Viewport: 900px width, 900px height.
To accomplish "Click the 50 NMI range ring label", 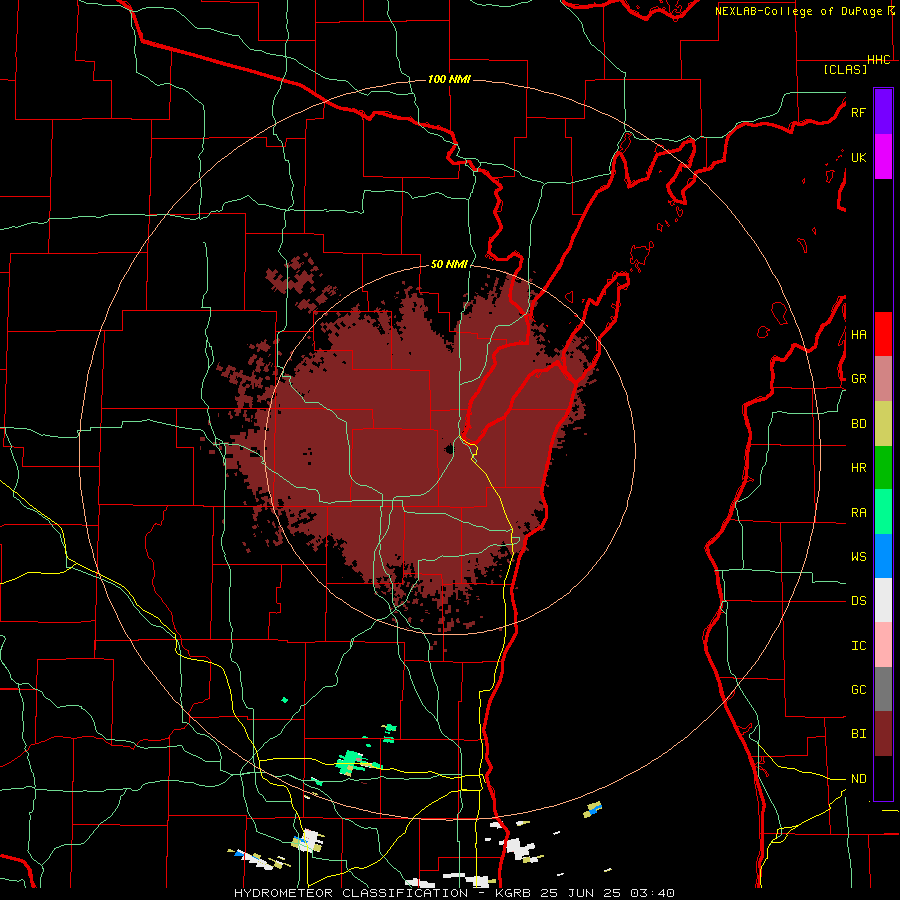I will [449, 264].
